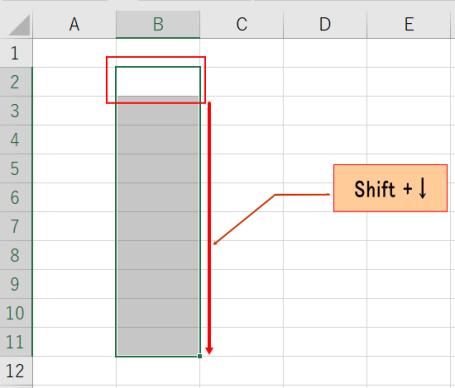Select column C header
The width and height of the screenshot is (455, 388).
pos(242,24)
